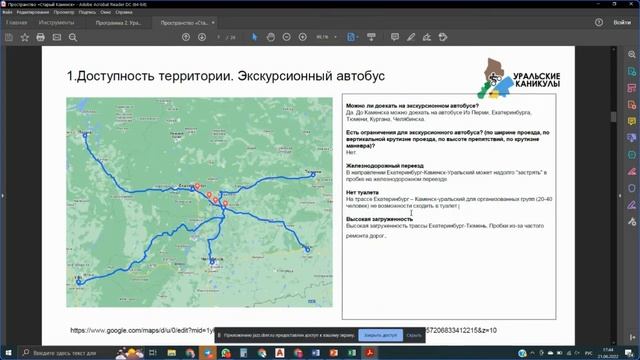Select the hand pan tool
This screenshot has height=360, width=640.
pyautogui.click(x=271, y=37)
